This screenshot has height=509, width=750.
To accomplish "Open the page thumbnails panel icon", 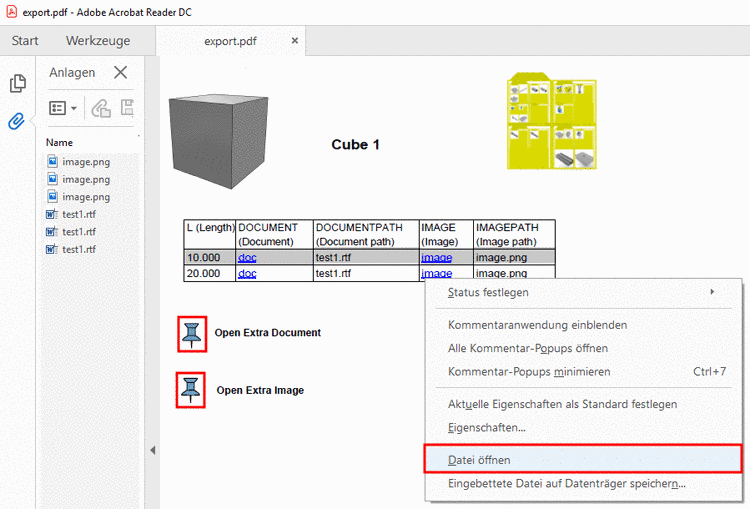I will 18,84.
